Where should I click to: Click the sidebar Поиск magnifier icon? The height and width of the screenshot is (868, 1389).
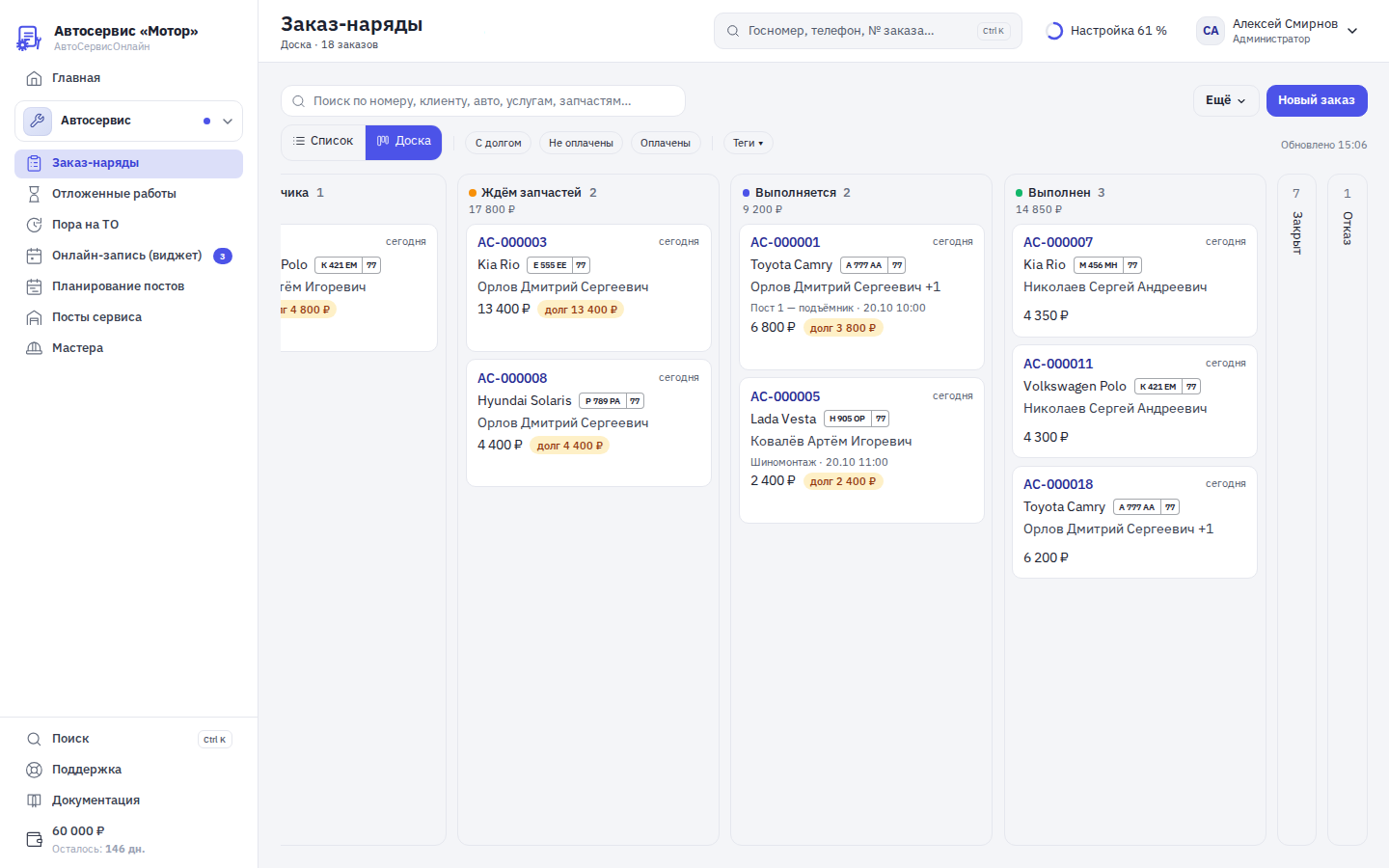point(34,739)
